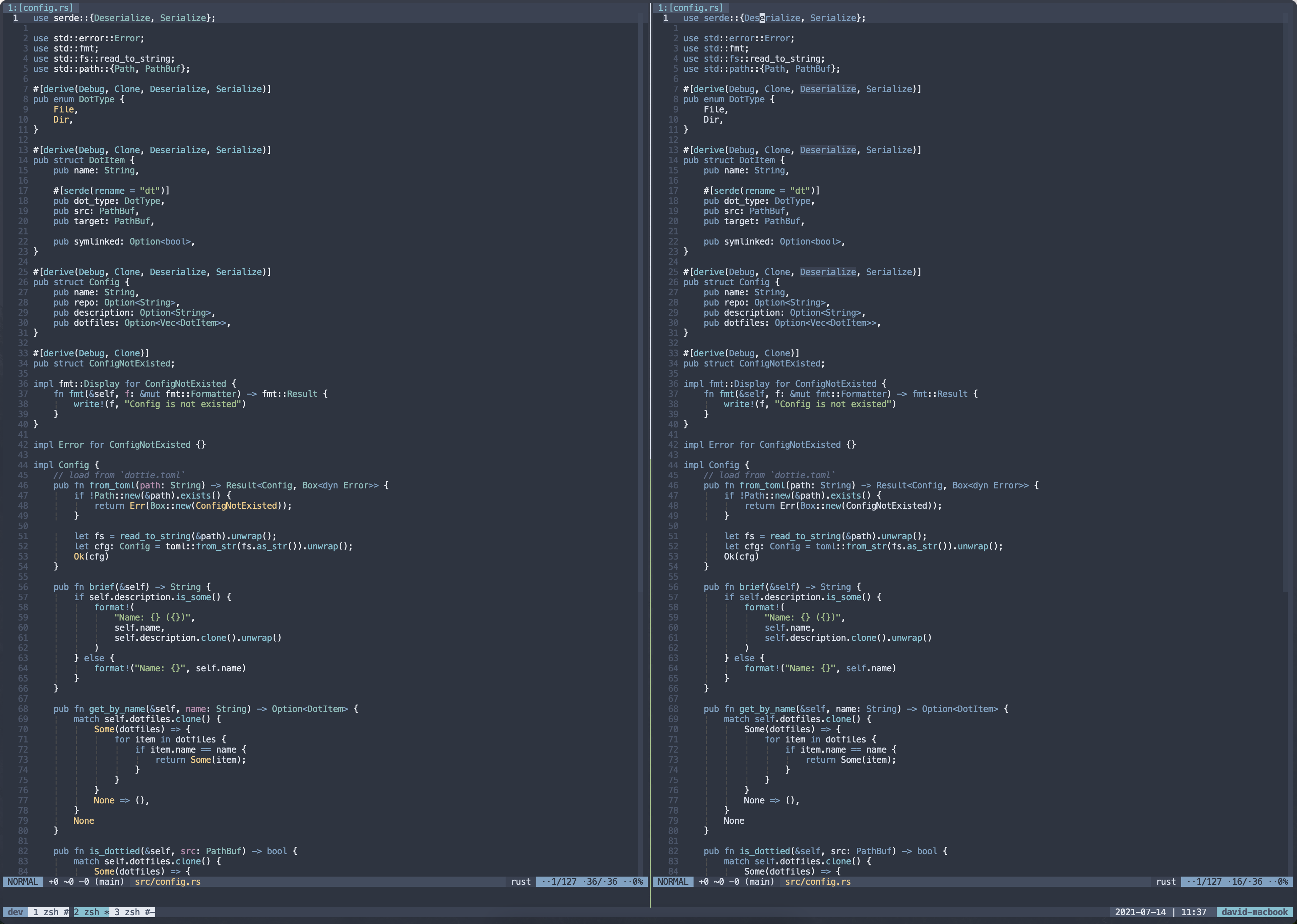Click the cursor block in right pane's 'Deserialize'
Image resolution: width=1297 pixels, height=924 pixels.
(762, 18)
